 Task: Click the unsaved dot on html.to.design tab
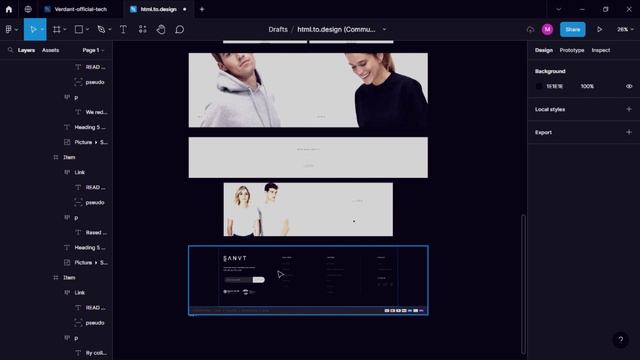184,9
